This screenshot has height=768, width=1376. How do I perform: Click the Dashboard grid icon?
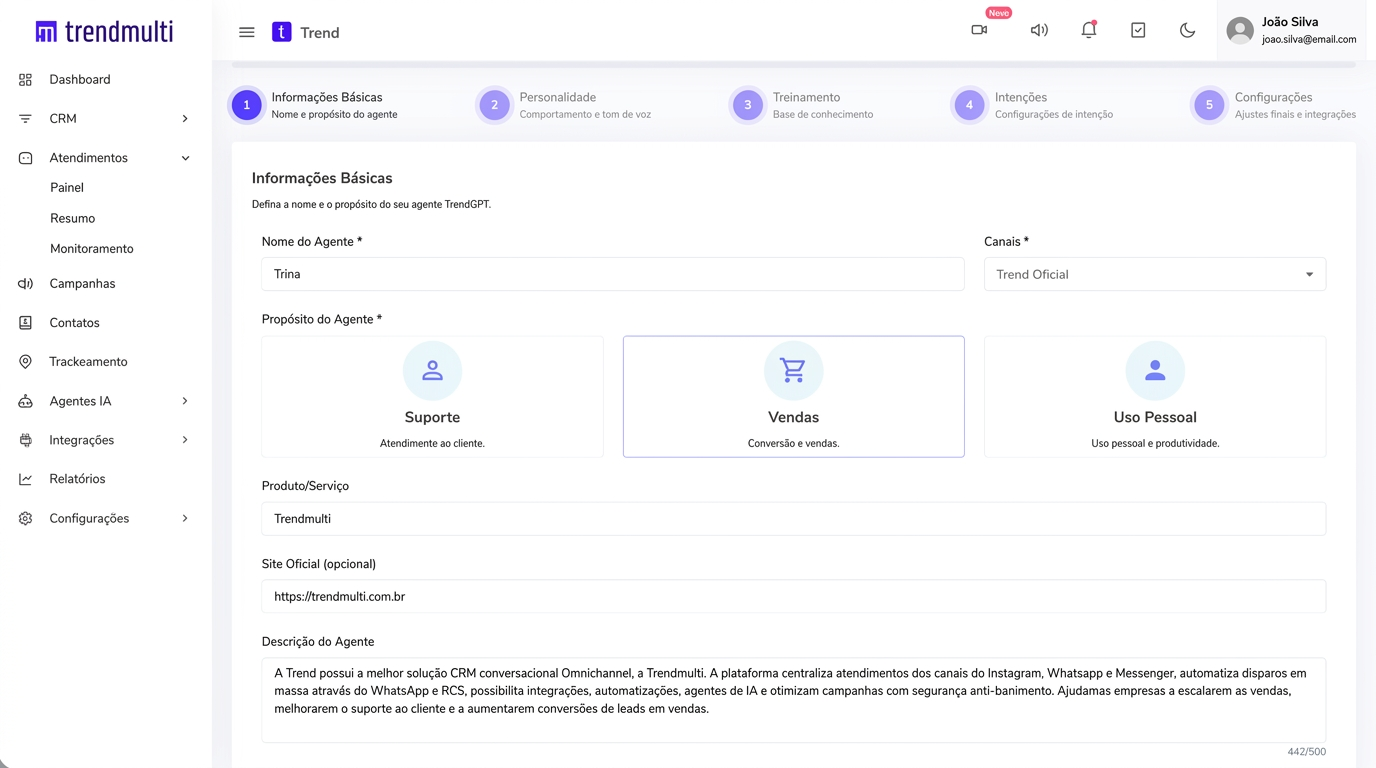pyautogui.click(x=26, y=79)
